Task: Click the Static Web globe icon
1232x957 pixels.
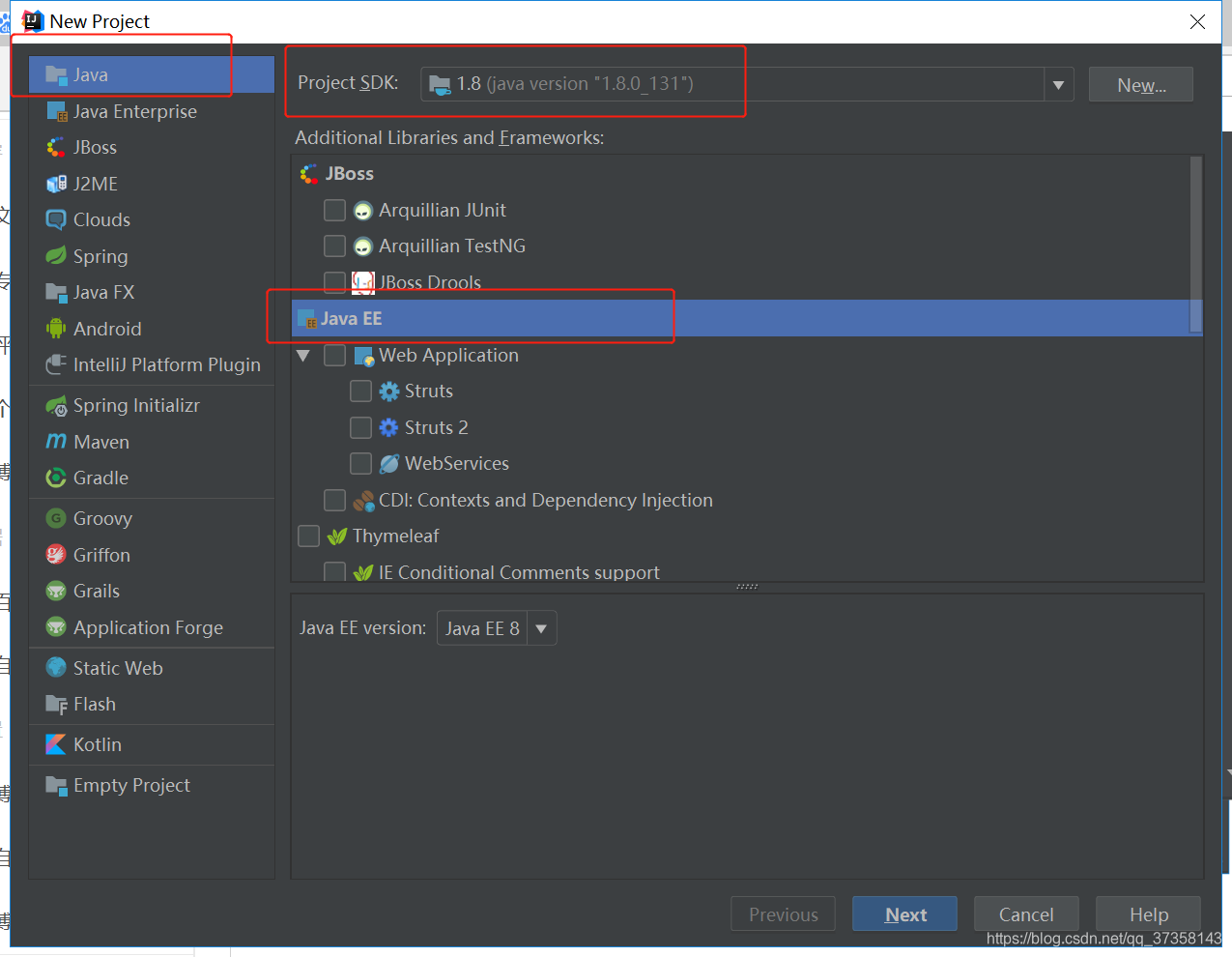Action: point(56,668)
